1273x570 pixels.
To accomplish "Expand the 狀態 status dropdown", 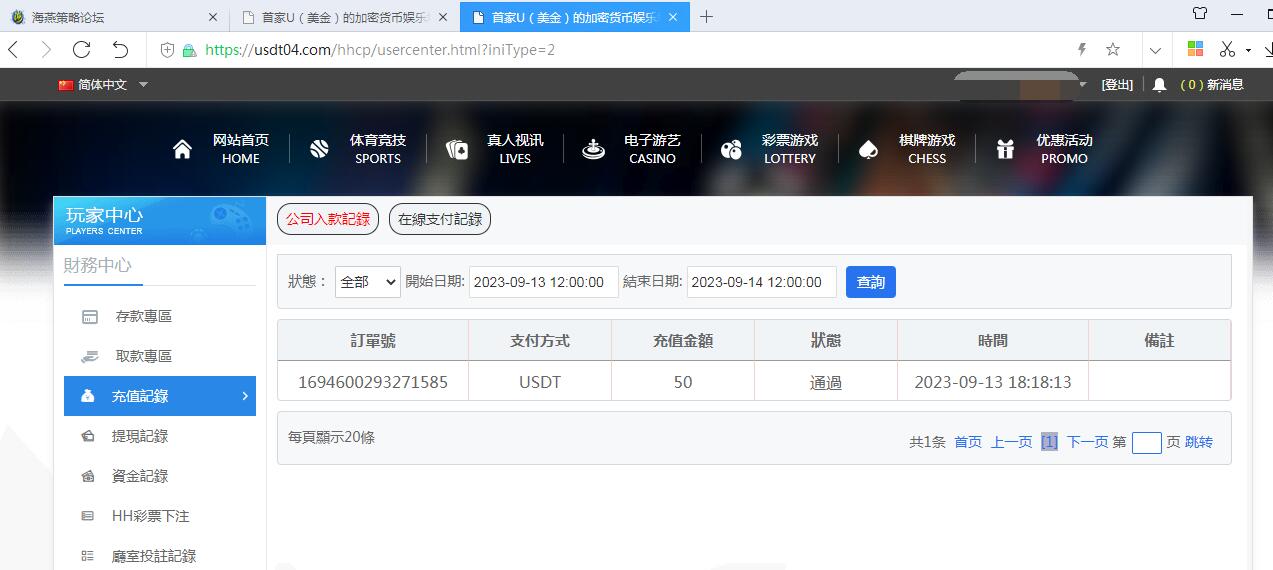I will tap(367, 282).
